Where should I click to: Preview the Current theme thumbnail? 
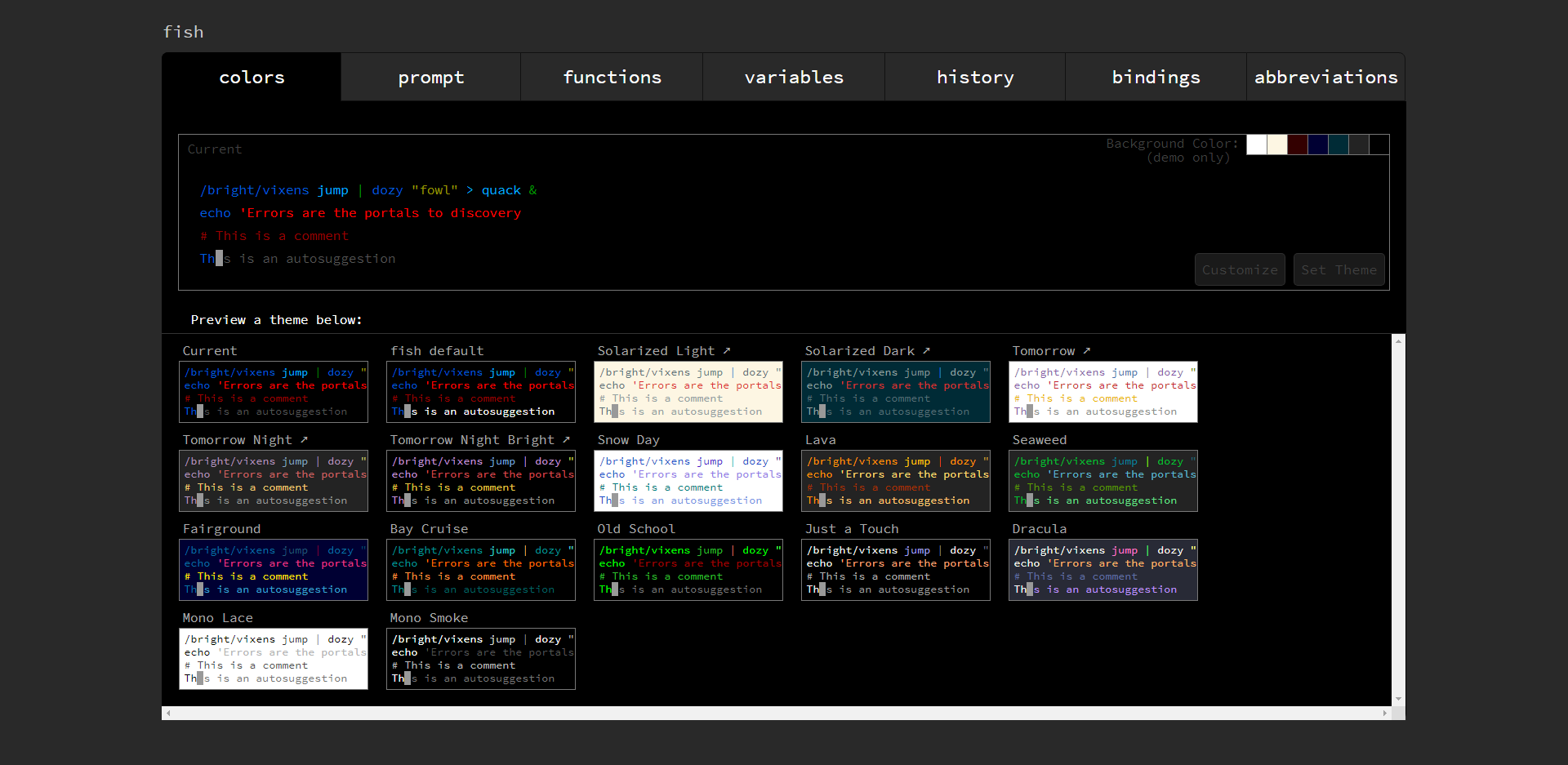[x=274, y=392]
